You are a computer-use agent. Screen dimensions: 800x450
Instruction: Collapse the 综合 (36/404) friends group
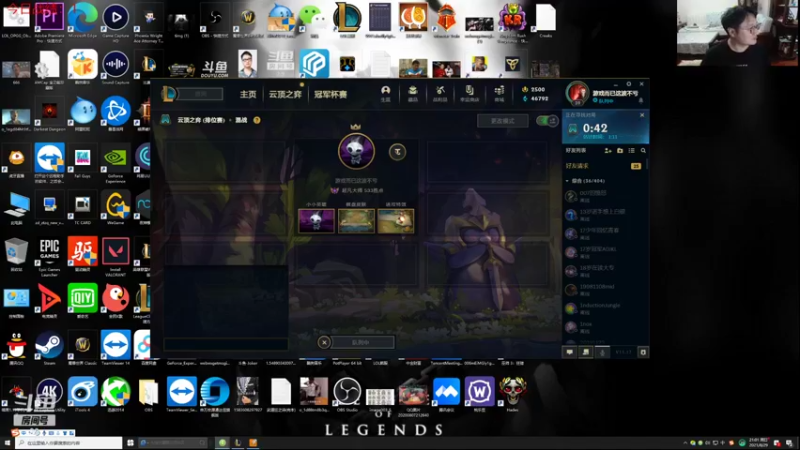pyautogui.click(x=604, y=181)
